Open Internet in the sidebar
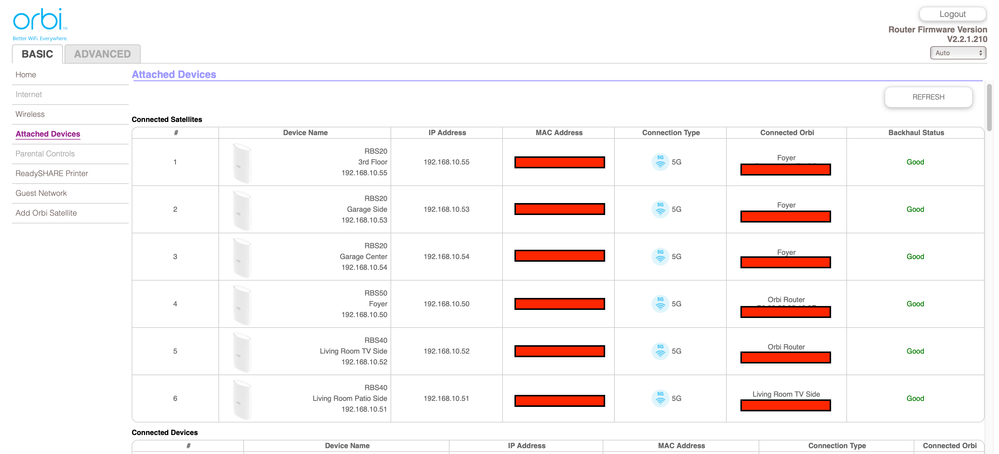The height and width of the screenshot is (454, 999). (x=29, y=94)
